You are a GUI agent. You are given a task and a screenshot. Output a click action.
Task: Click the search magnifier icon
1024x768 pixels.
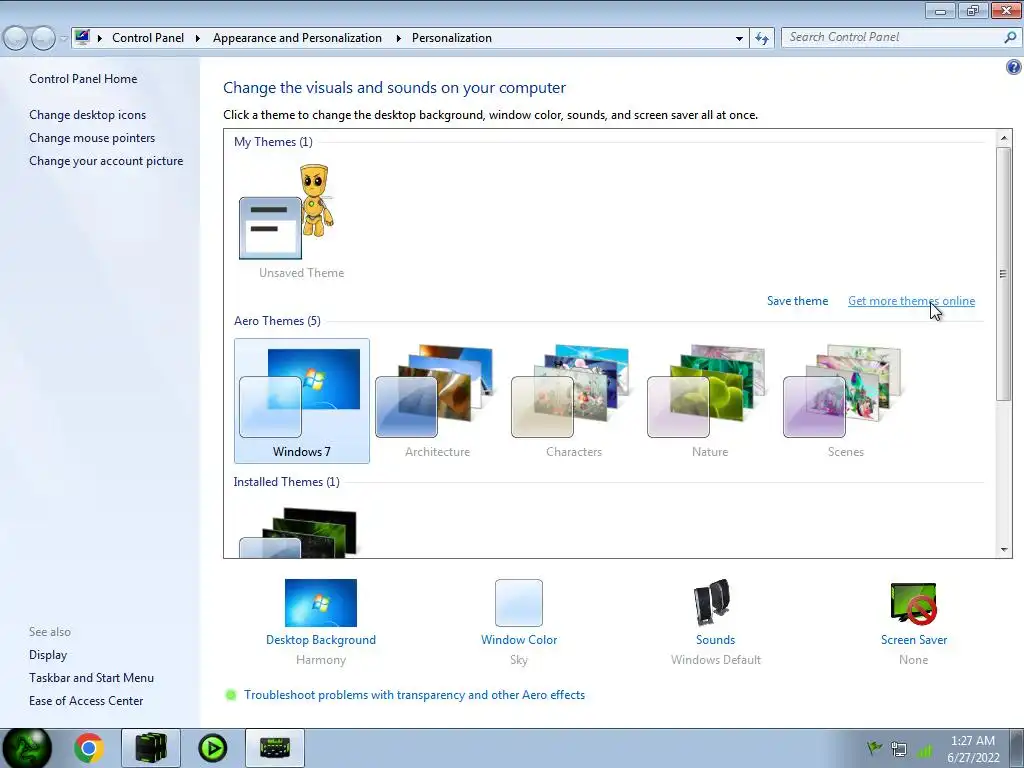[1010, 38]
